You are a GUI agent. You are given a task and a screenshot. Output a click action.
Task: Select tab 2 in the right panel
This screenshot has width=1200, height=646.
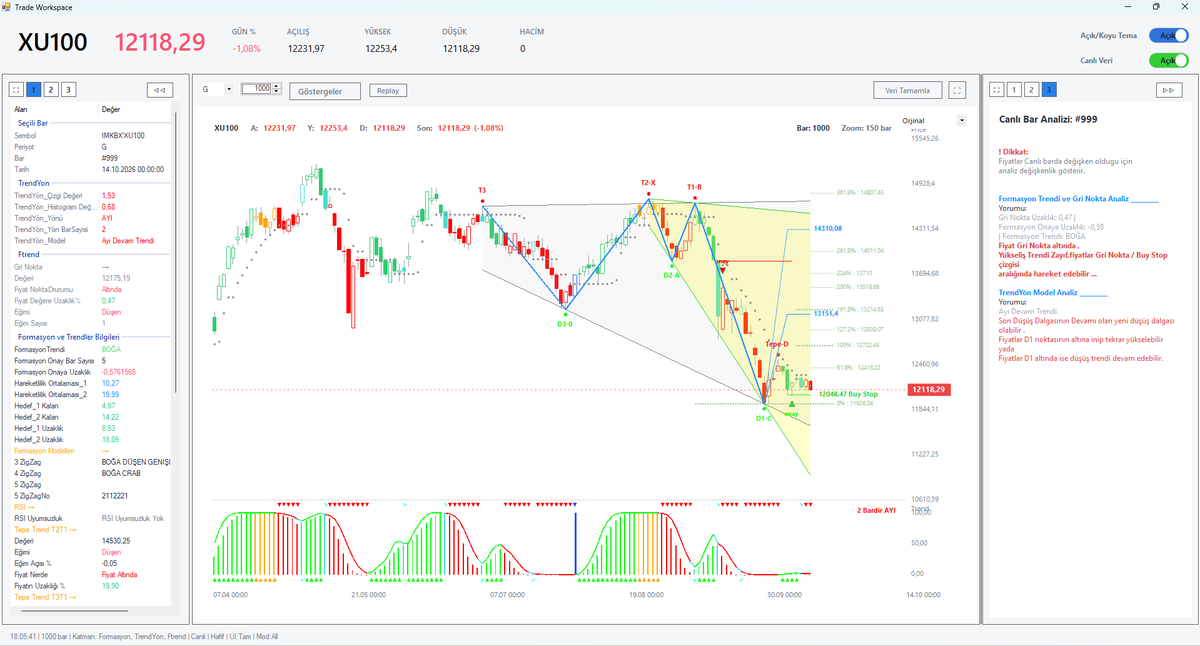(1031, 90)
